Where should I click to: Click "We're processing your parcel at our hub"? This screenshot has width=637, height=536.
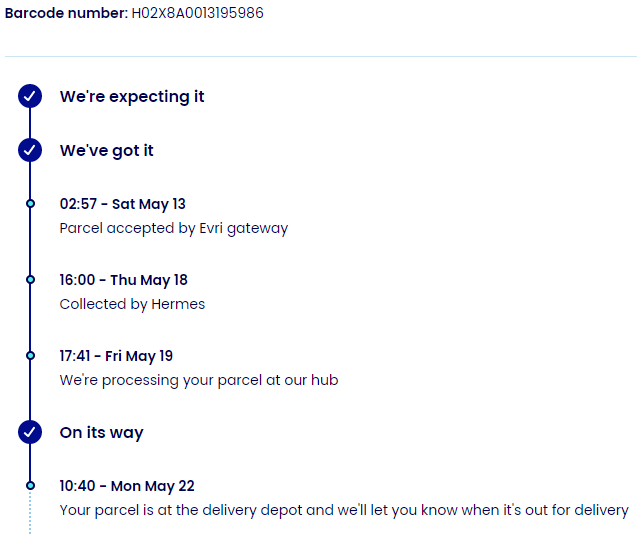click(199, 380)
